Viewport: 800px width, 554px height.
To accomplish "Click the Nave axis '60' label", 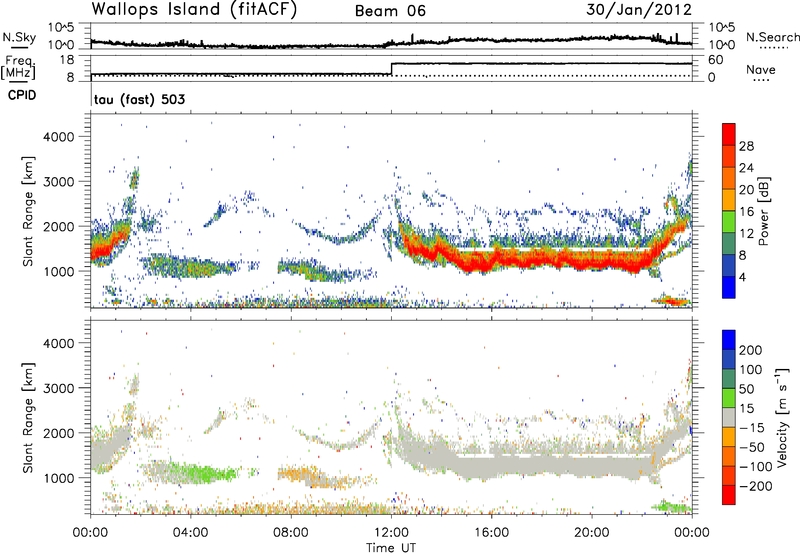I will pyautogui.click(x=716, y=60).
